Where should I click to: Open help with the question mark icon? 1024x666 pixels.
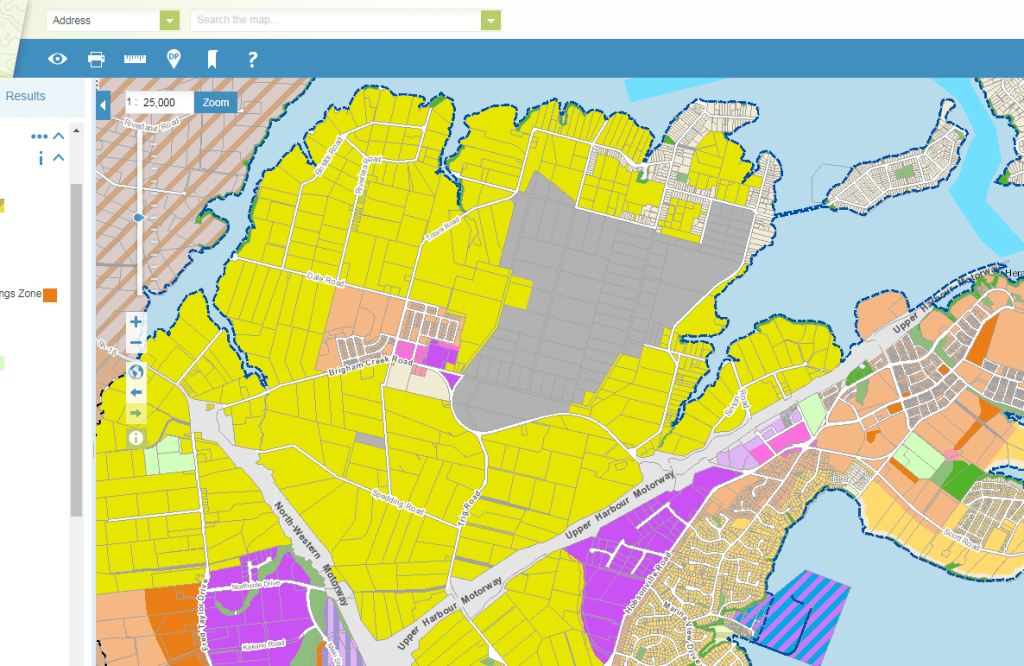click(x=252, y=59)
